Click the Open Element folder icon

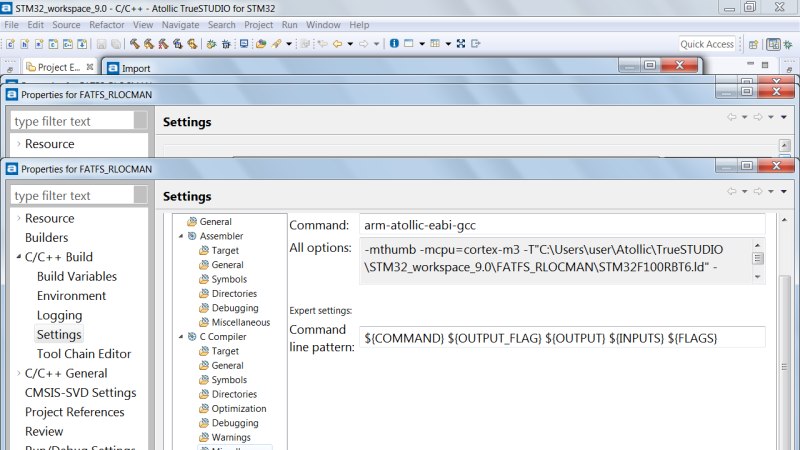261,44
